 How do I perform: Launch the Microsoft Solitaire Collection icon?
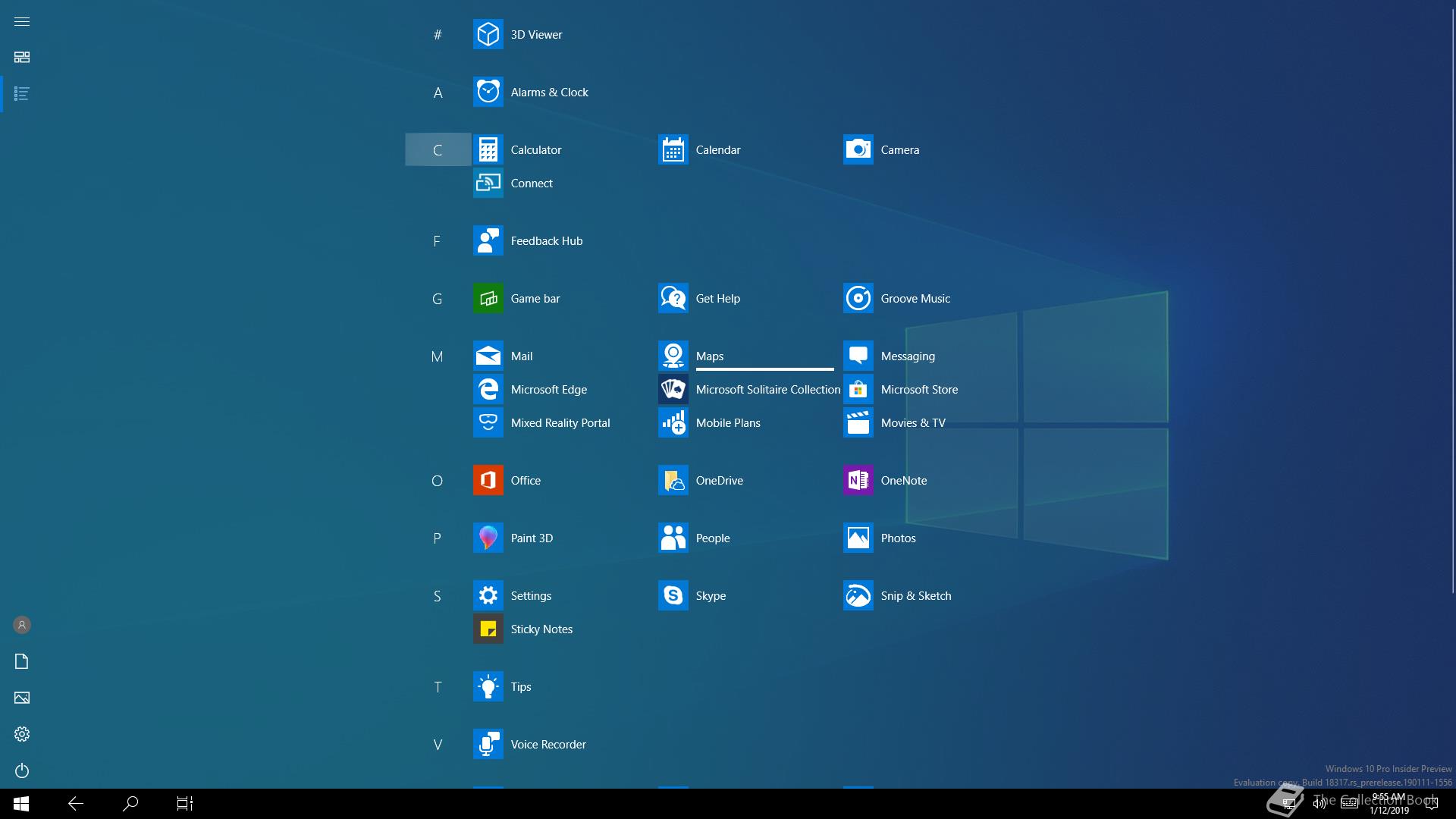[673, 389]
